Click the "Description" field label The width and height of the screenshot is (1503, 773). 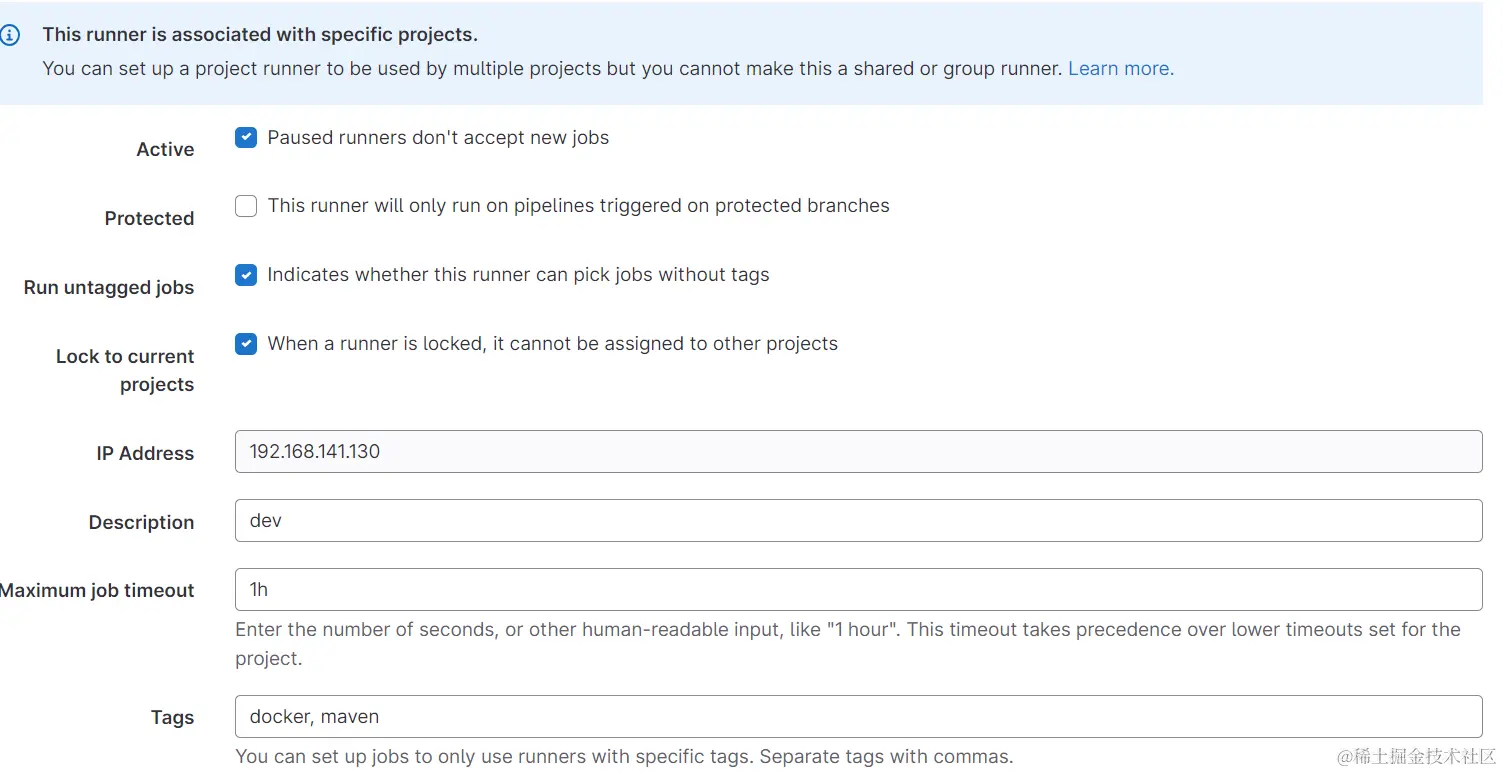pyautogui.click(x=141, y=523)
